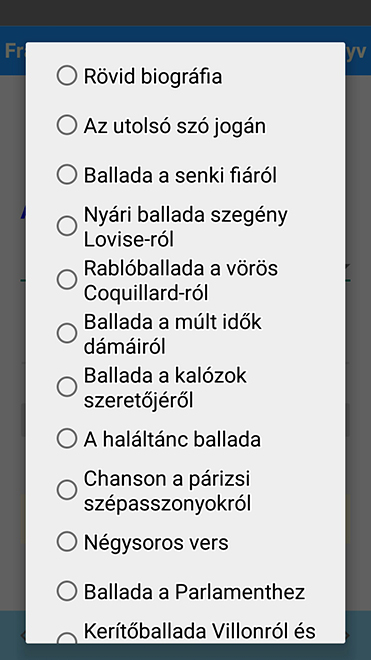Pick Nyári ballada szegény Lovise-ról radio circle
Viewport: 371px width, 660px height.
(67, 226)
